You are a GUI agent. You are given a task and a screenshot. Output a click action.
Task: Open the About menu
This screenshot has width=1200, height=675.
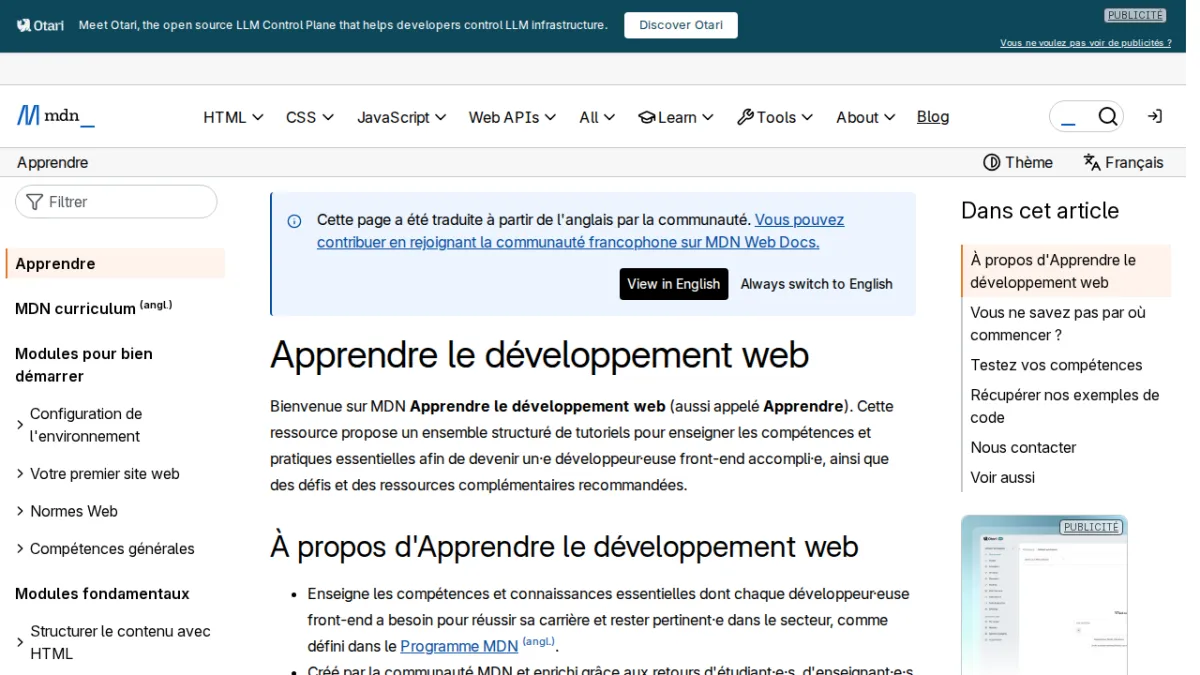[x=866, y=117]
